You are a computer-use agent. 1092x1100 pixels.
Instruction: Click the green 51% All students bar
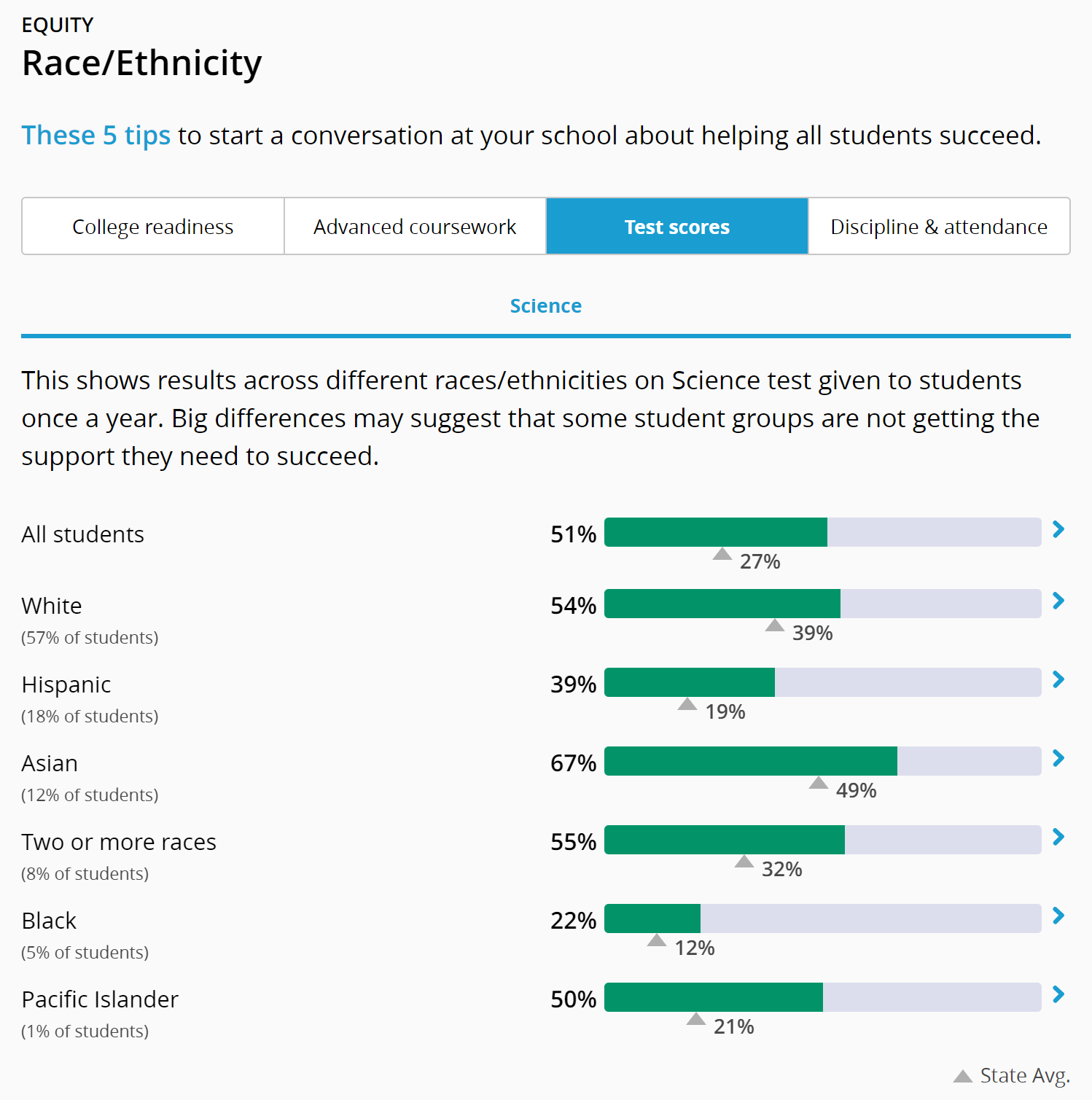pyautogui.click(x=716, y=532)
